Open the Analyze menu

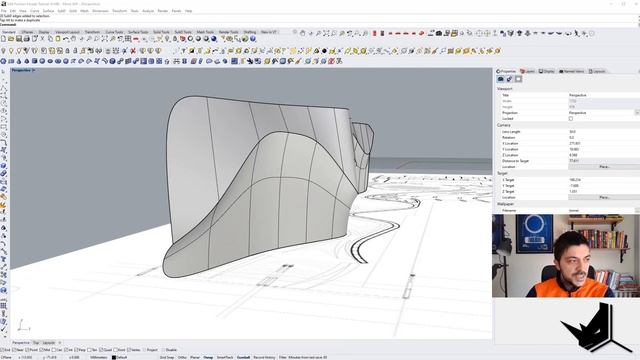pos(148,11)
